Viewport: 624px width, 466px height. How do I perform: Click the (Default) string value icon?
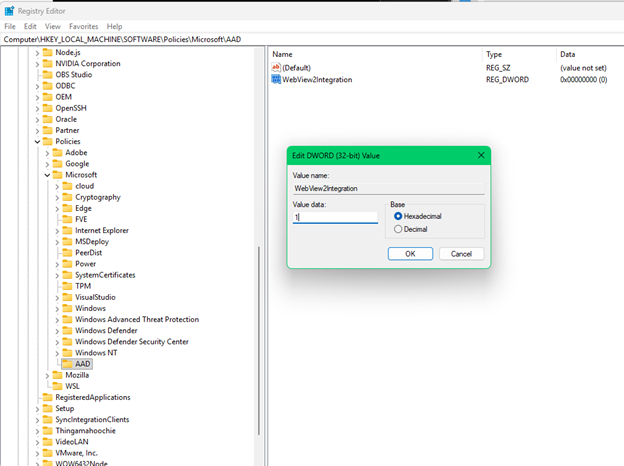[x=276, y=67]
